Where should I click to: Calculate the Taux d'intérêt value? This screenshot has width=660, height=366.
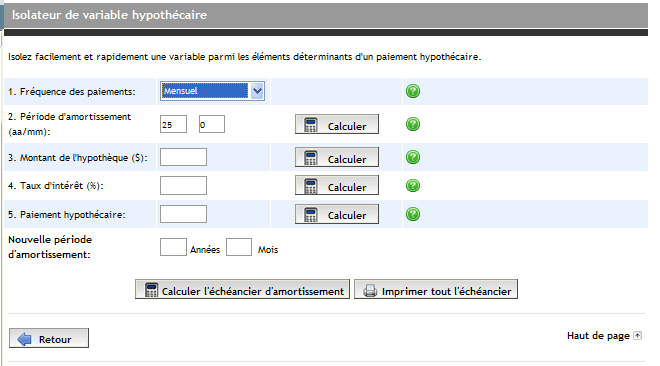coord(337,186)
